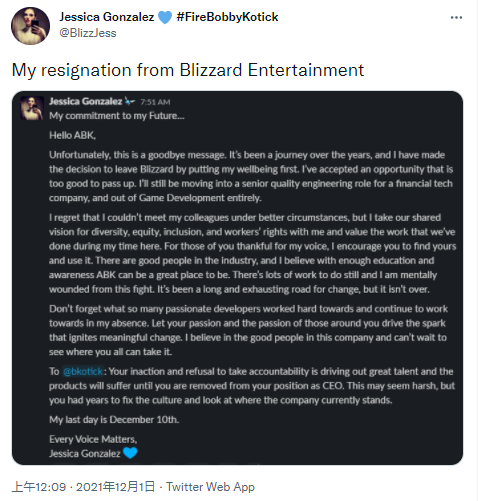478x501 pixels.
Task: Click the Twitter Web App source label
Action: point(210,487)
